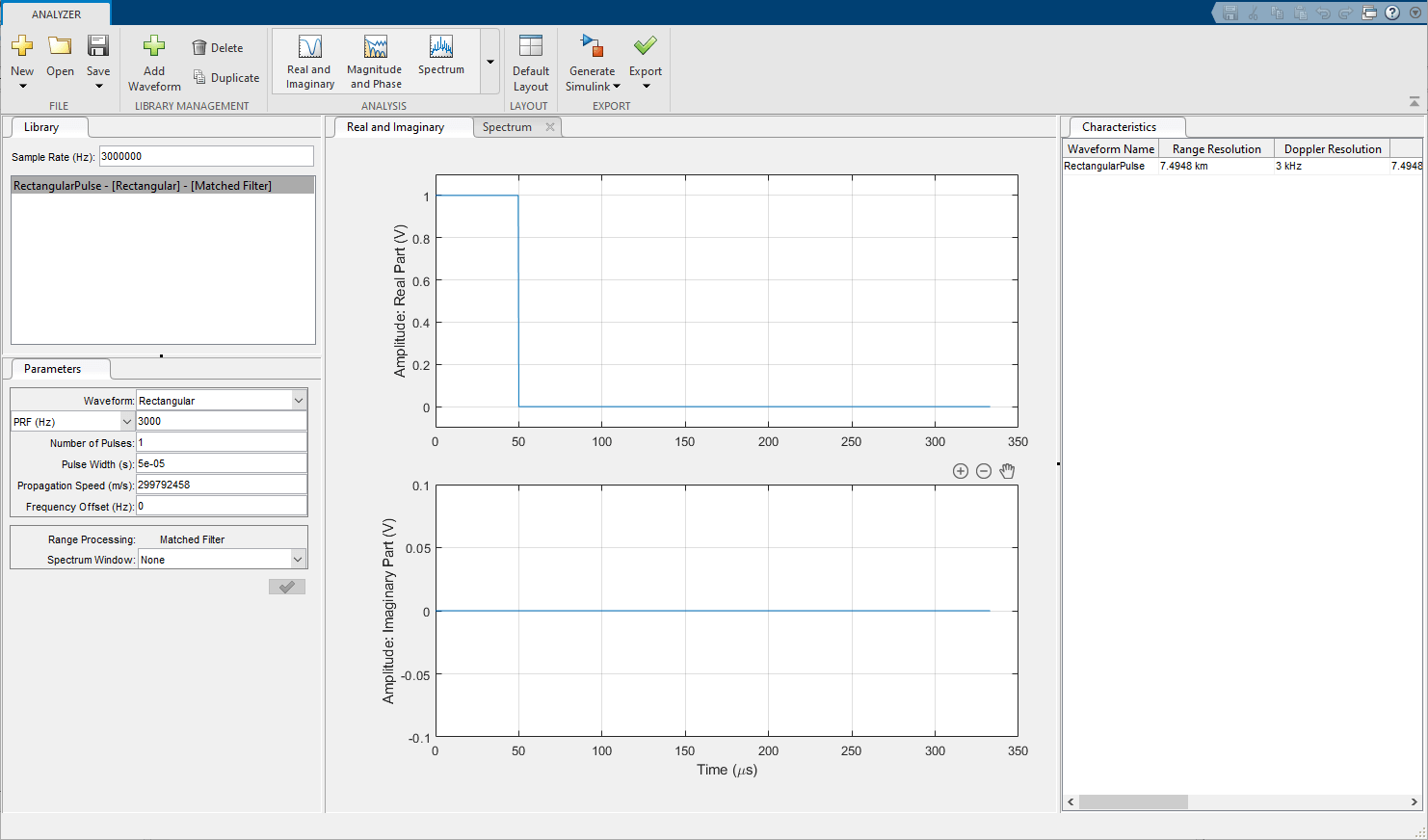This screenshot has height=840, width=1428.
Task: Expand the Analysis gallery dropdown arrow
Action: pos(489,61)
